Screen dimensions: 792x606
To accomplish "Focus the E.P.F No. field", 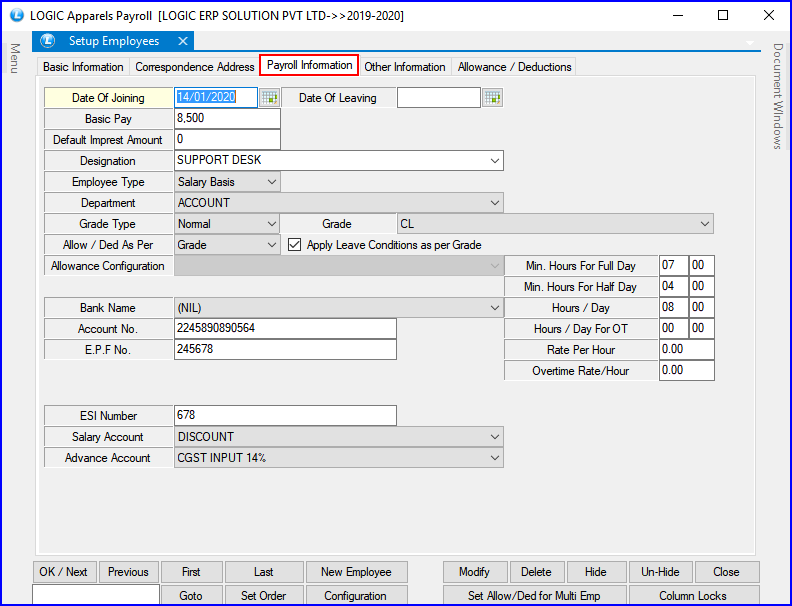I will coord(285,349).
